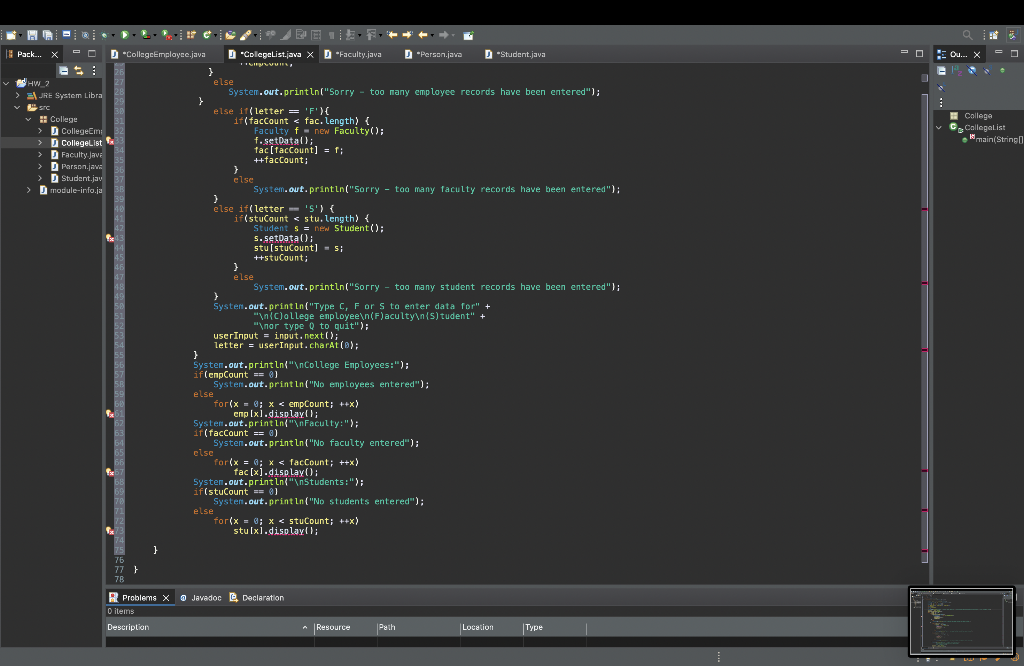Click the Save icon in the toolbar
The image size is (1024, 666).
[33, 35]
